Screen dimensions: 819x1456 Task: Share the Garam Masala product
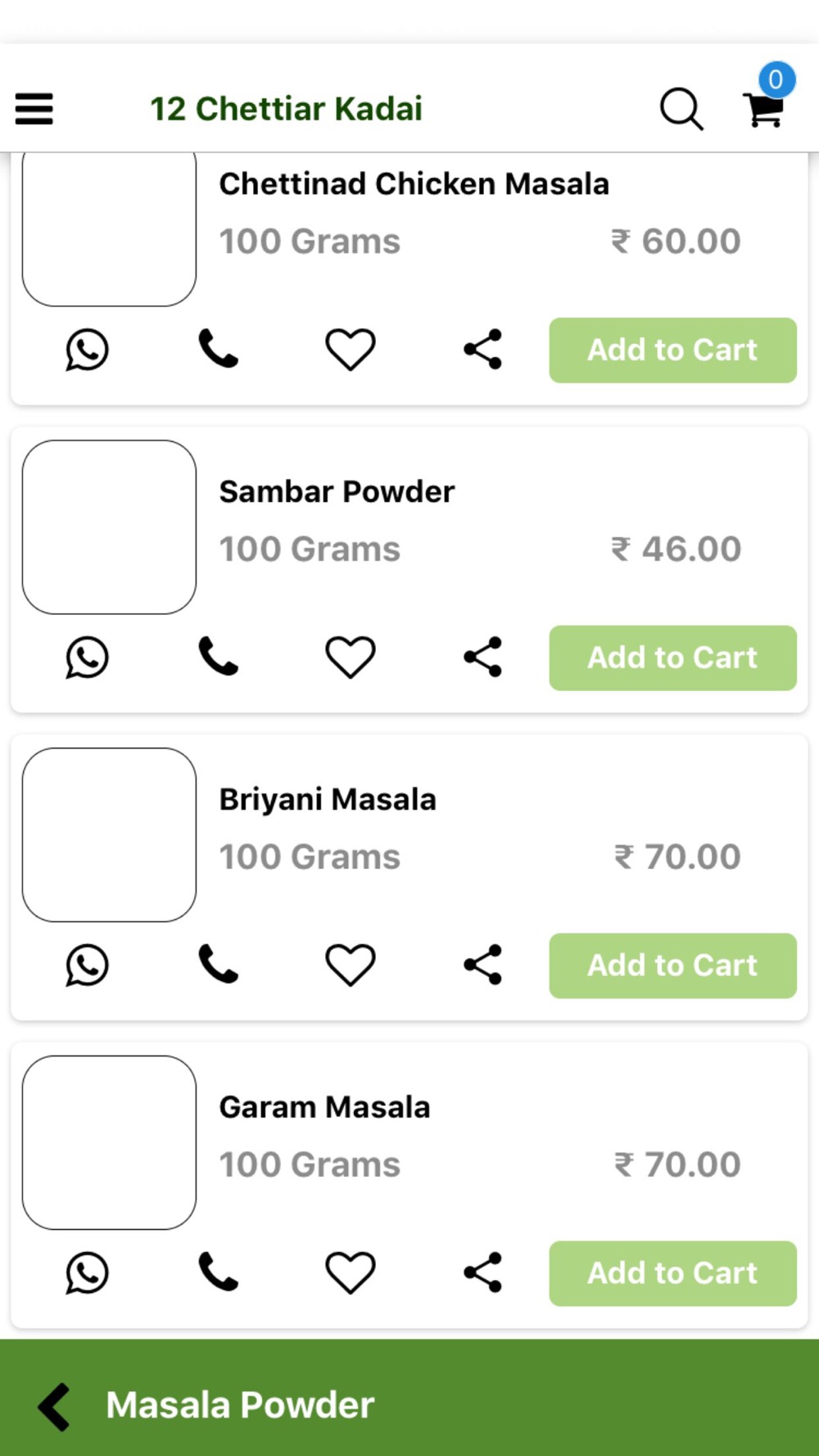[482, 1273]
